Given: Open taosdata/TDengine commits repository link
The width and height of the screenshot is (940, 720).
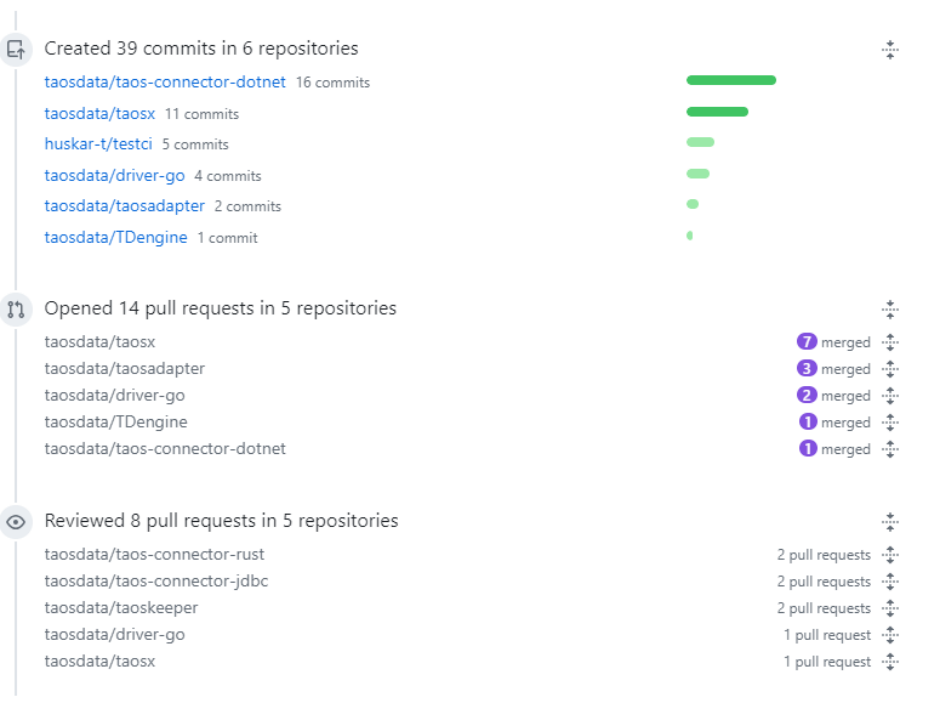Looking at the screenshot, I should point(116,237).
